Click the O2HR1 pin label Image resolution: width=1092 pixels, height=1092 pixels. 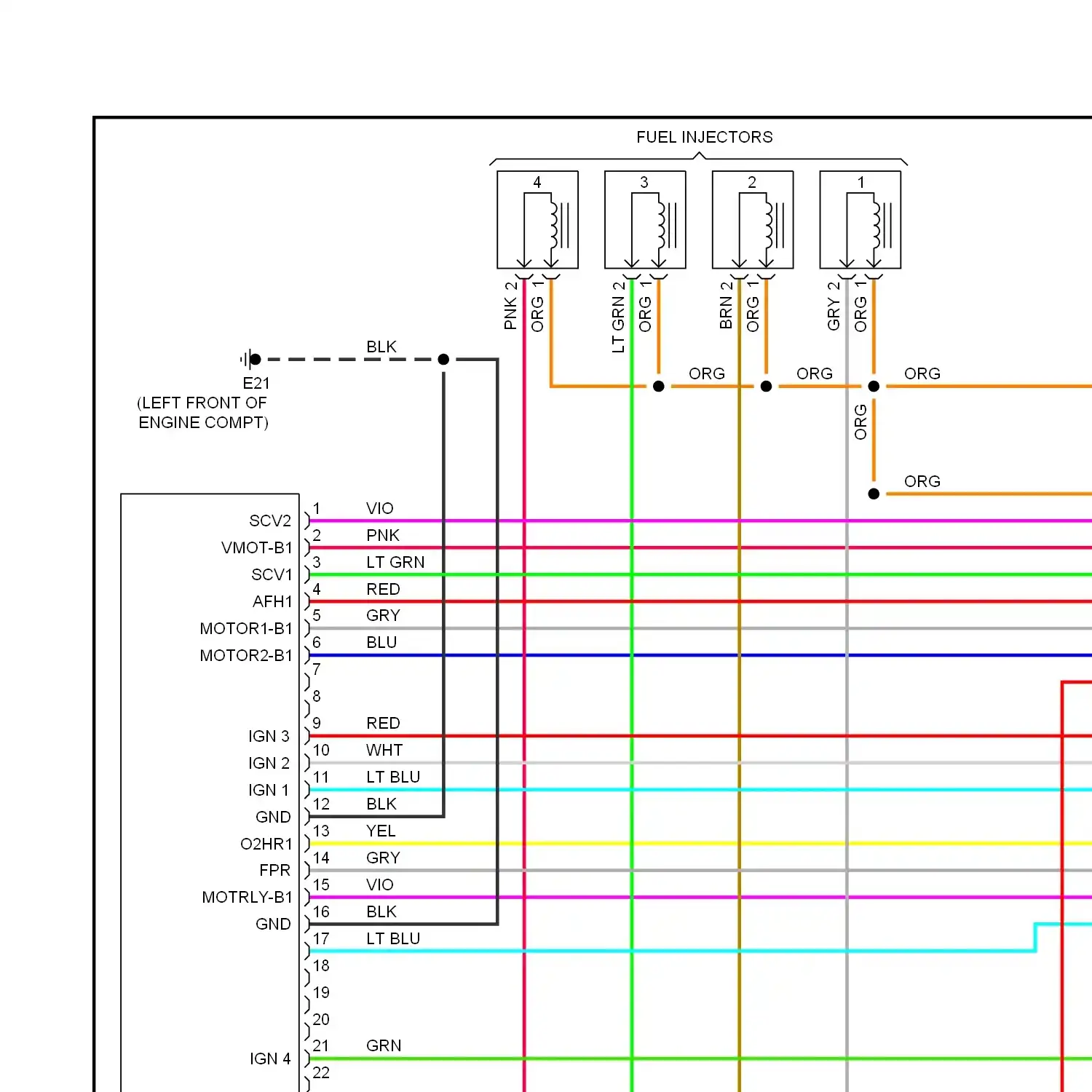coord(266,844)
